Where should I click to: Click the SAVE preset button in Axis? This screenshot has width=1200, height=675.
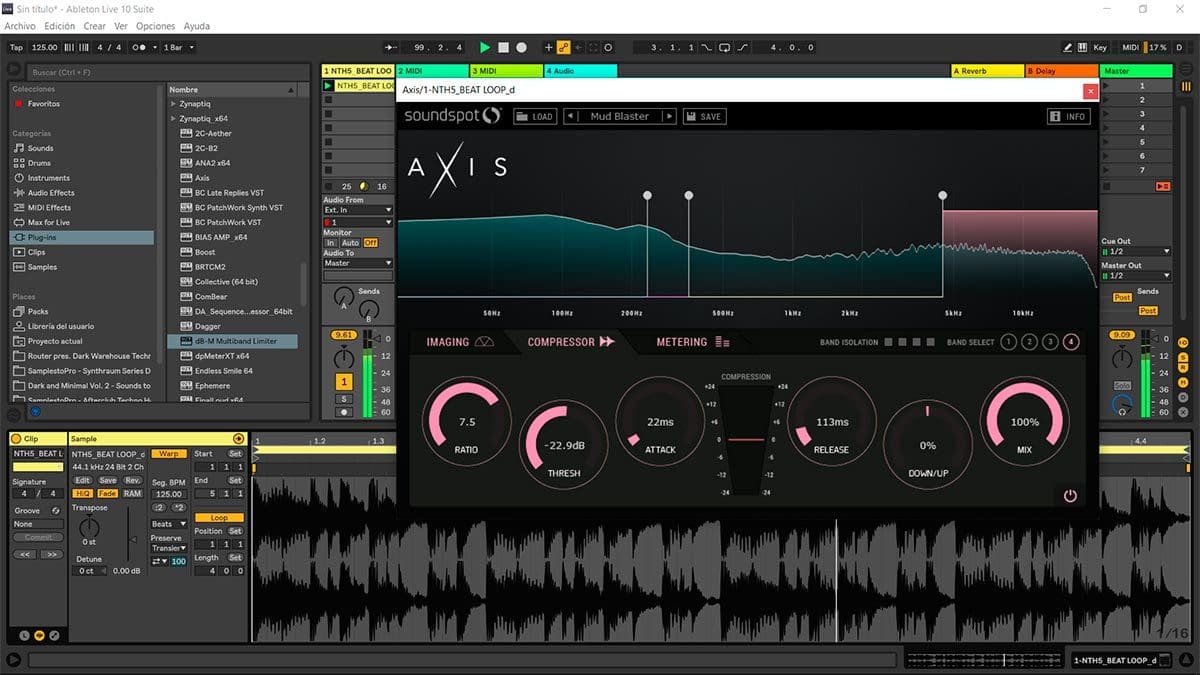click(703, 116)
